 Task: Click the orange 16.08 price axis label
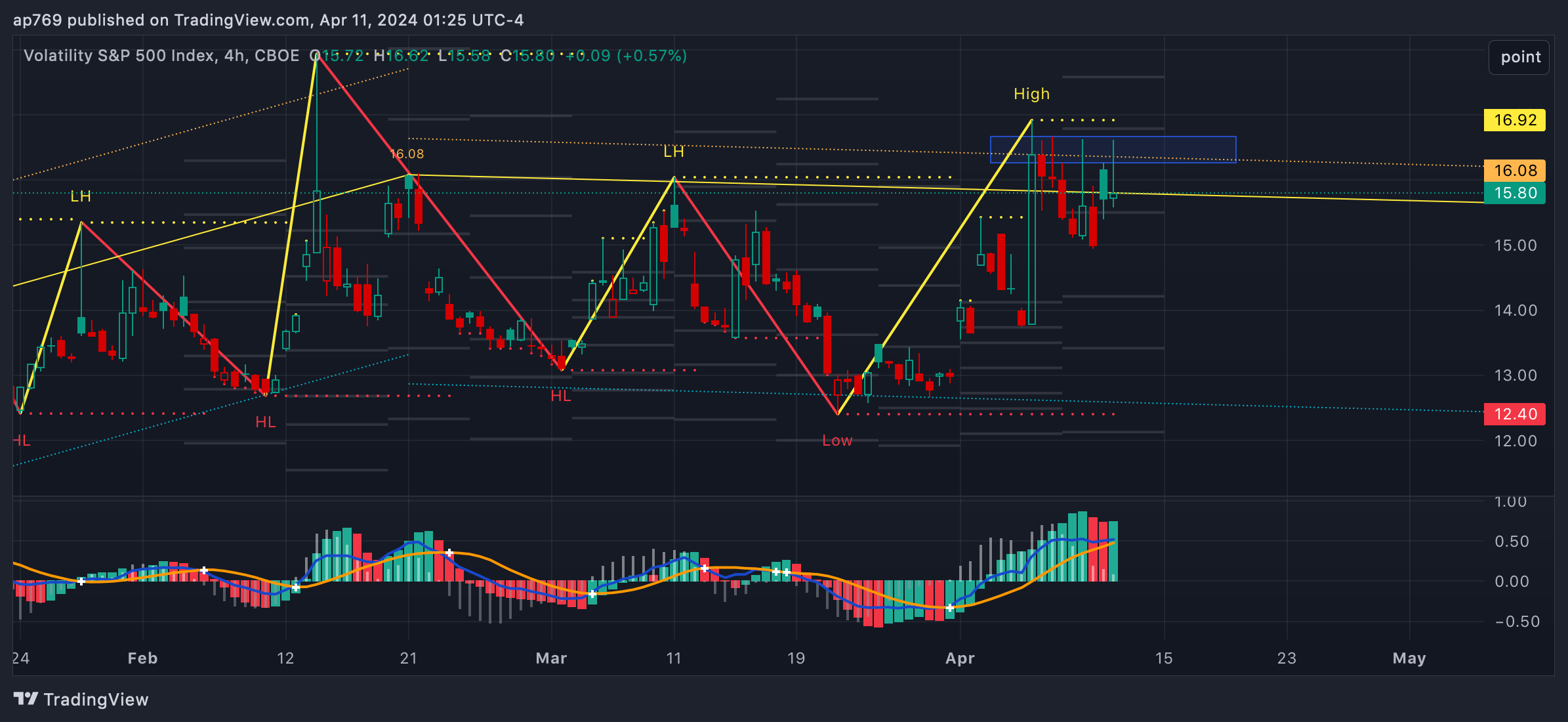1515,171
